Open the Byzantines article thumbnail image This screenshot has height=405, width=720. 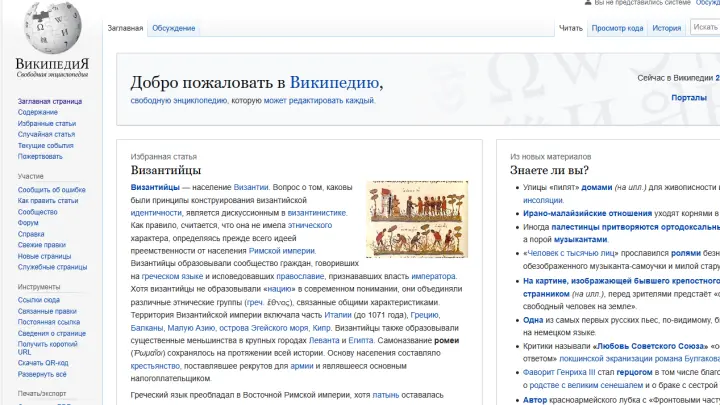(x=417, y=219)
